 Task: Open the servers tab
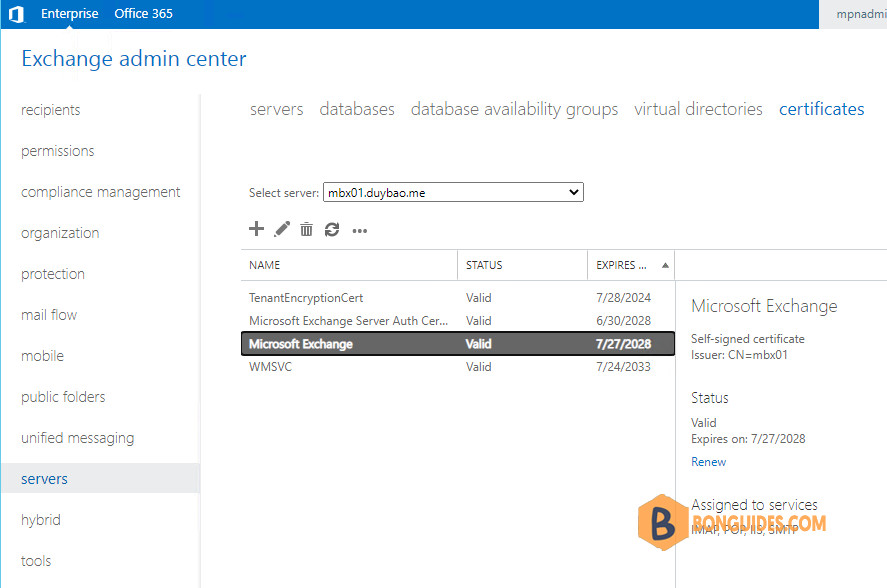277,109
